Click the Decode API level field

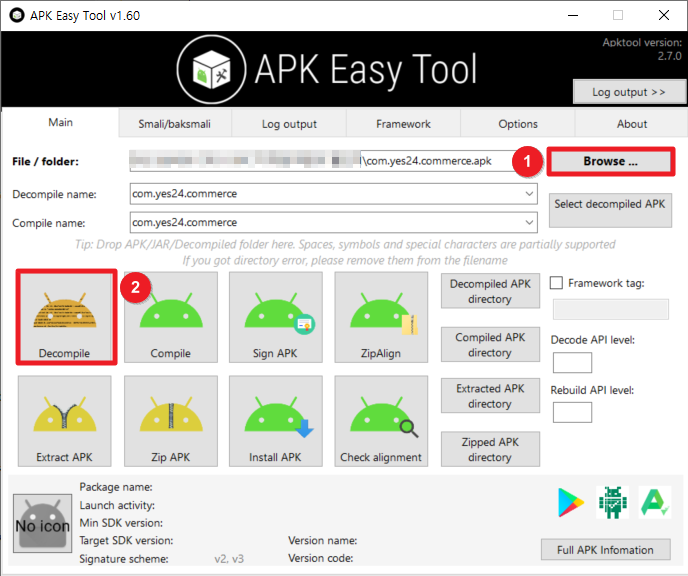pyautogui.click(x=572, y=362)
